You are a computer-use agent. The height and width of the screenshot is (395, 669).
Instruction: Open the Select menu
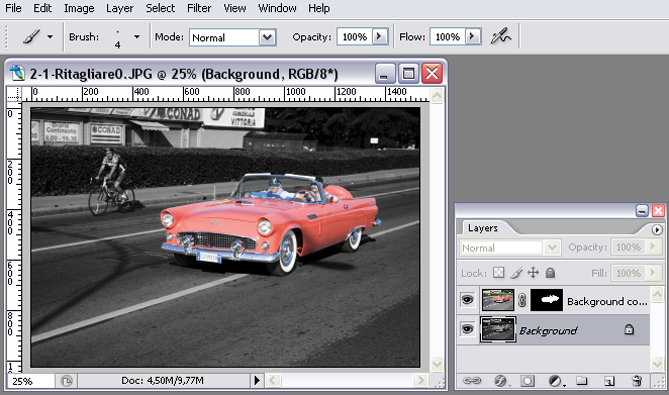pyautogui.click(x=160, y=8)
